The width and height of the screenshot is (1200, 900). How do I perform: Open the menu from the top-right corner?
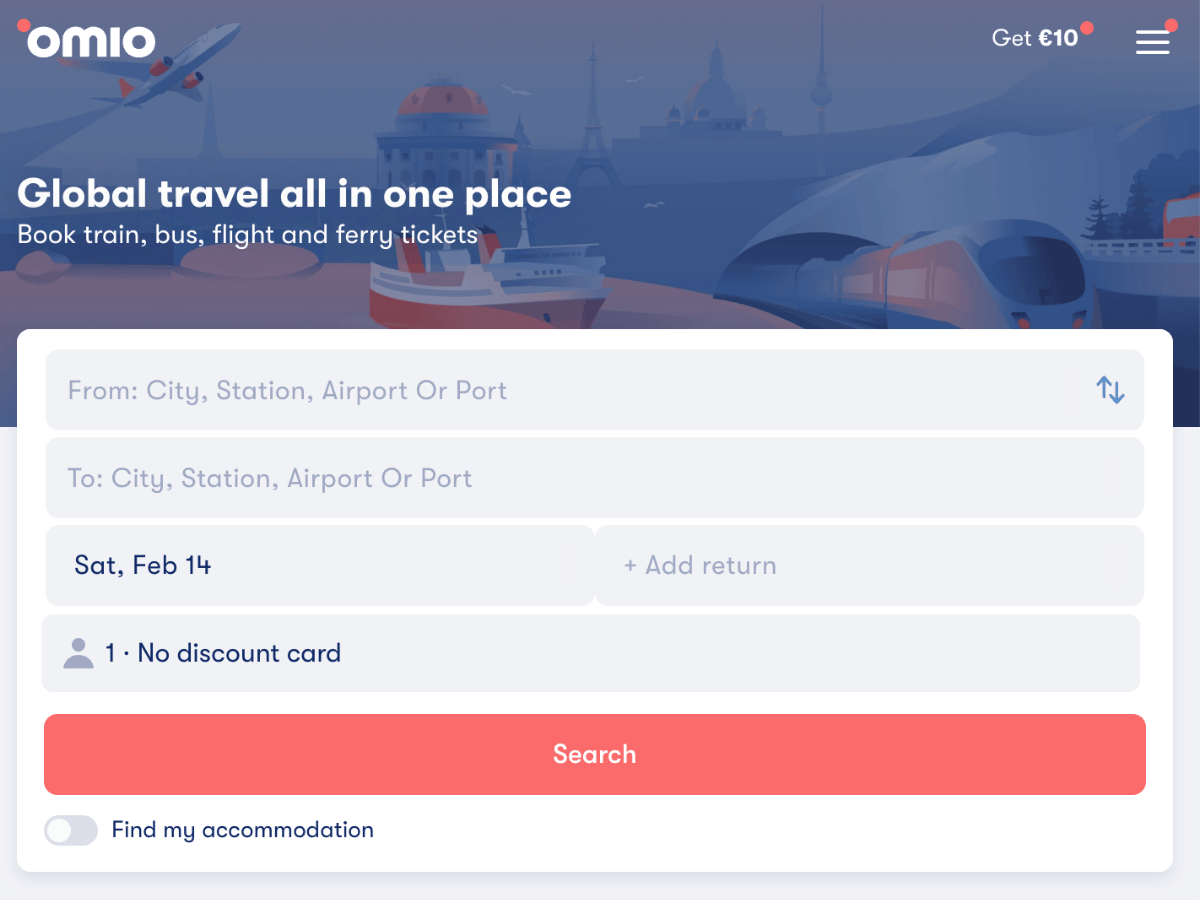(1152, 42)
